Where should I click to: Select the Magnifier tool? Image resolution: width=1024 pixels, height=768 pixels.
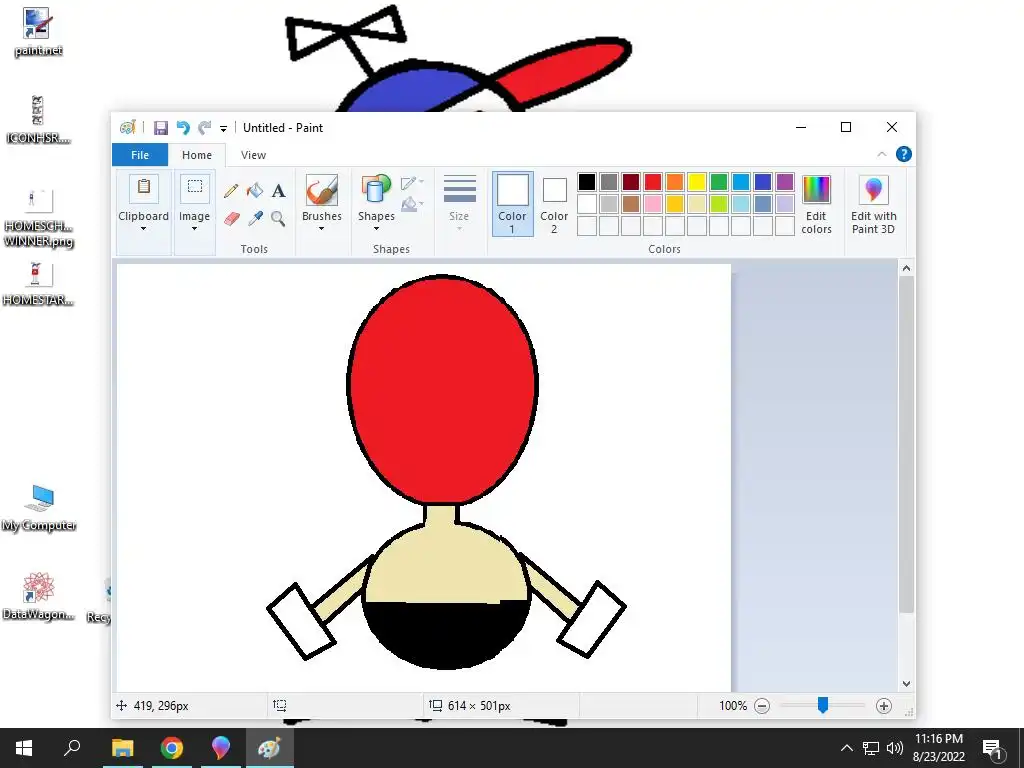278,218
